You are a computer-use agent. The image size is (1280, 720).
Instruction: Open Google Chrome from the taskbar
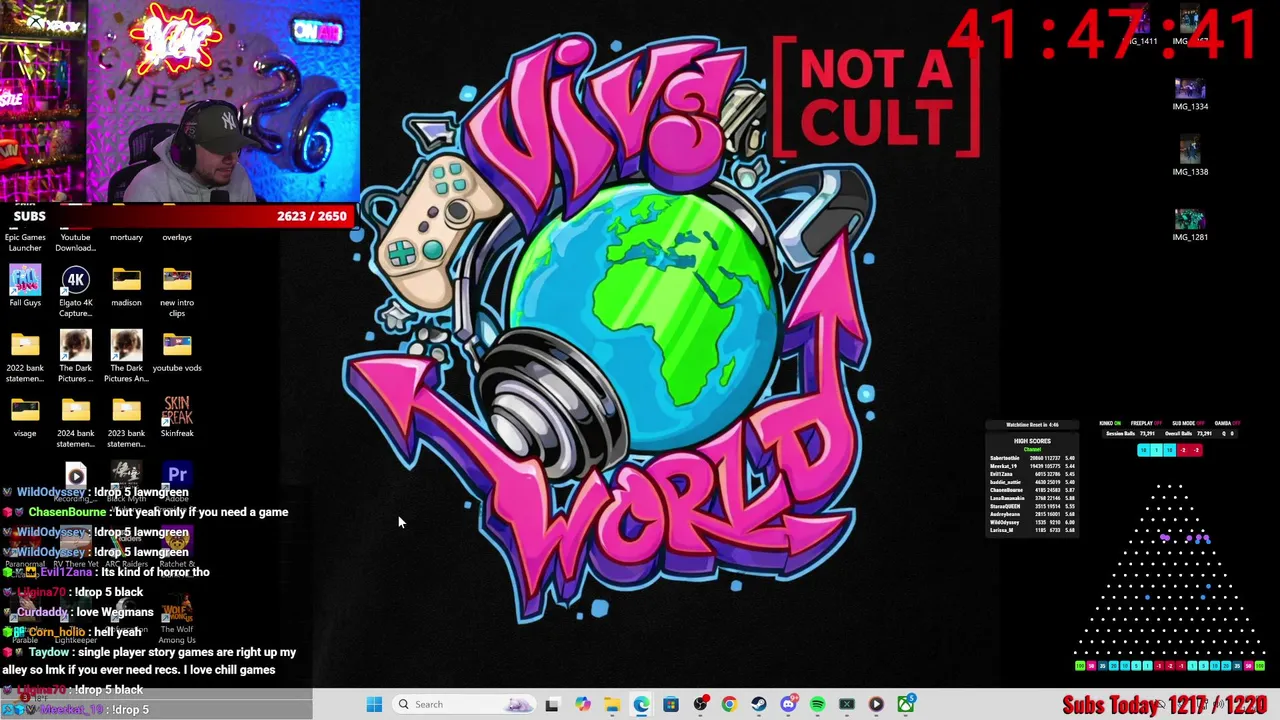(729, 704)
